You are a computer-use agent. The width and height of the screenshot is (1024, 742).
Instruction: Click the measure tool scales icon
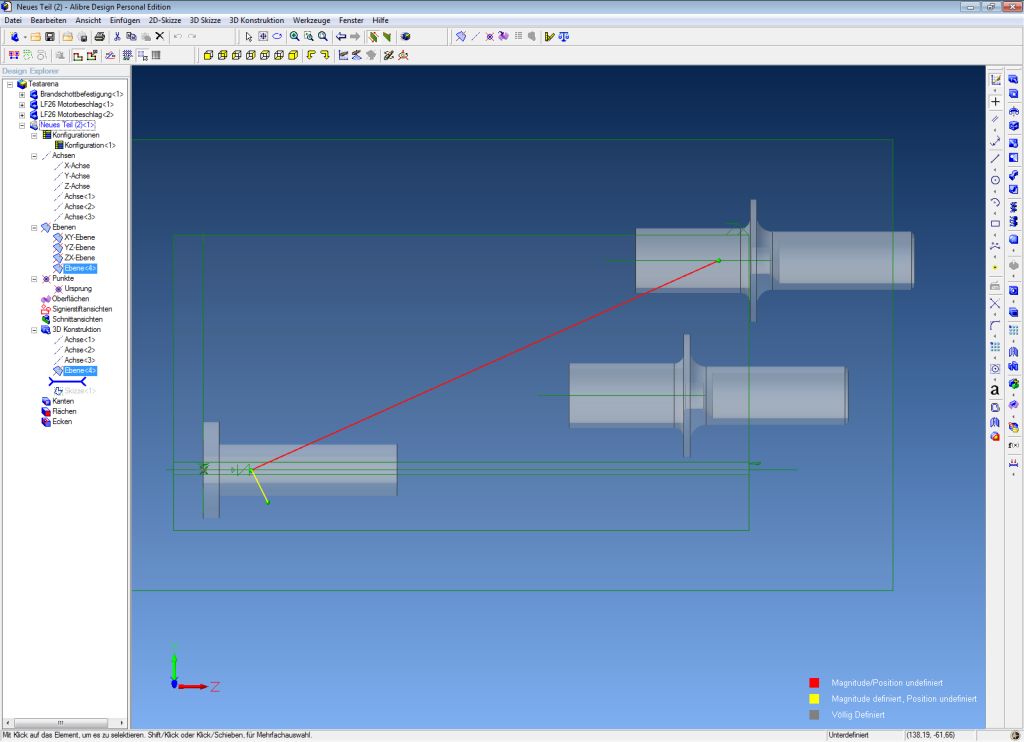coord(564,37)
